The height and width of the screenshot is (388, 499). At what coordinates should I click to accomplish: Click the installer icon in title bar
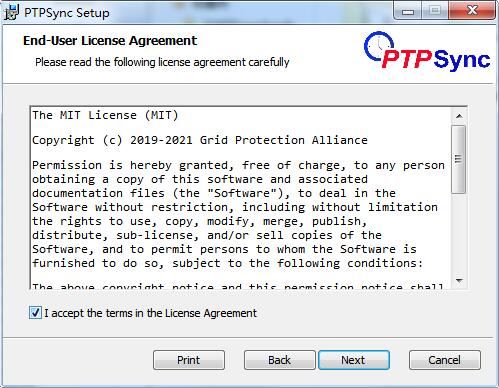click(11, 12)
